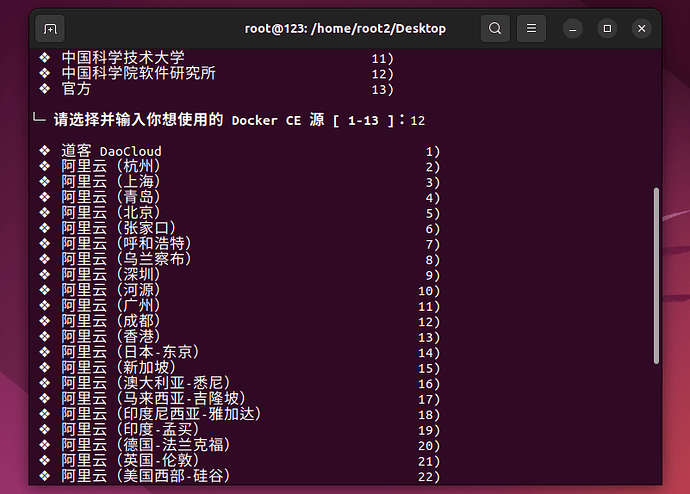Click the 阿里云（新加坡）entry
Screen dimensions: 690x494
coord(119,367)
